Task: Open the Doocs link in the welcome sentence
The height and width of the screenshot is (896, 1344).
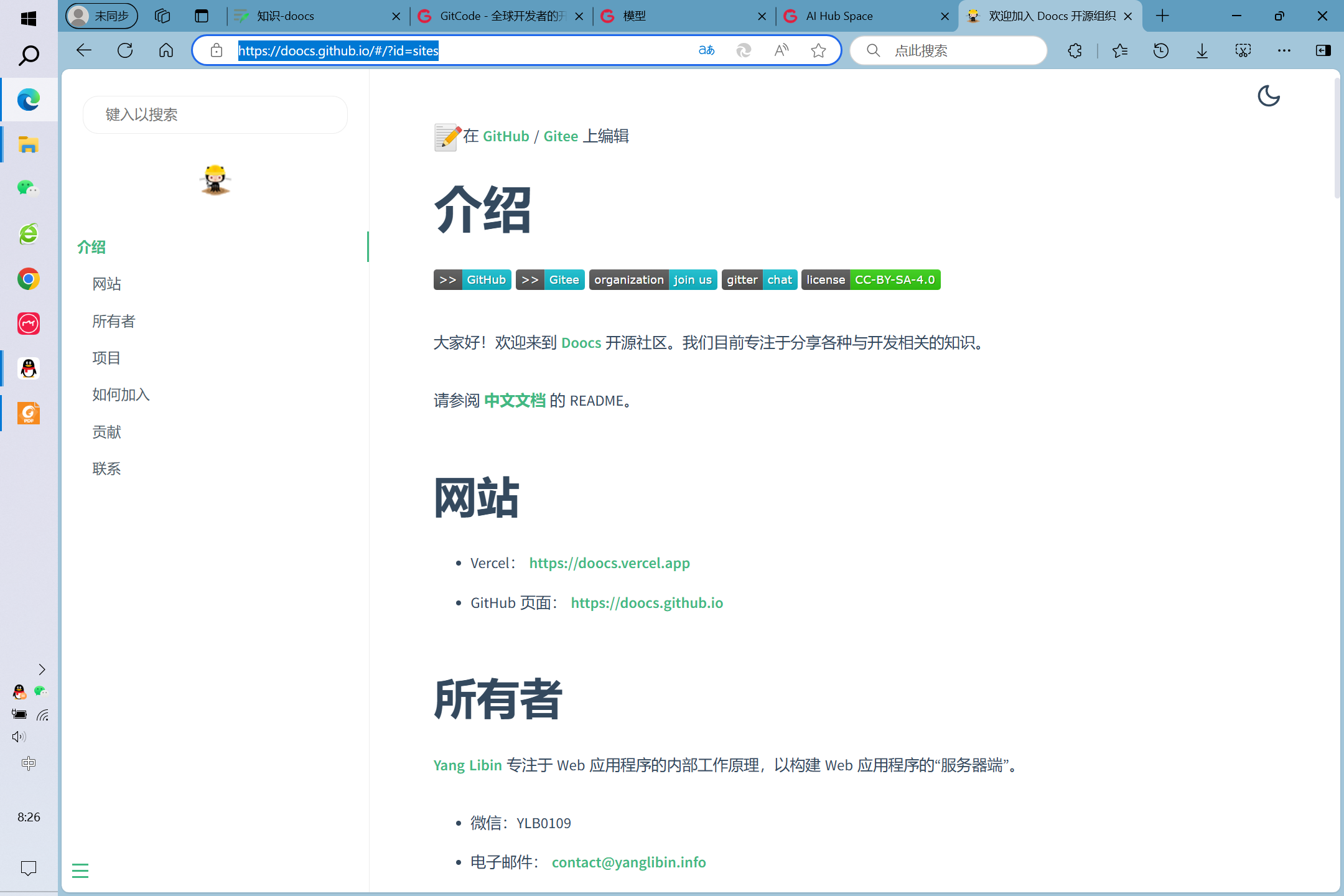Action: pyautogui.click(x=581, y=343)
